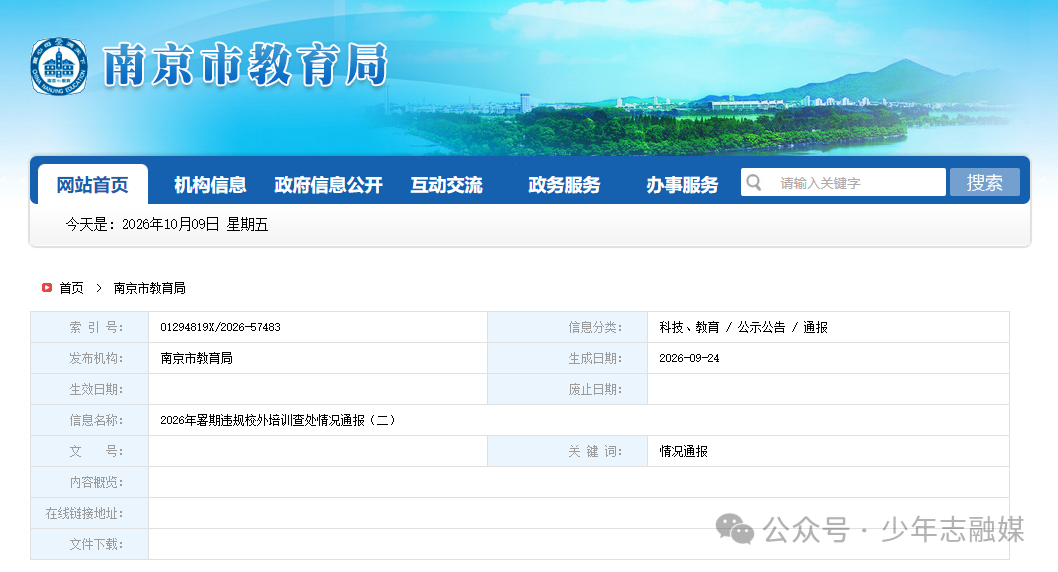Click the breadcrumb chevron separator
Viewport: 1058px width, 572px height.
coord(99,288)
